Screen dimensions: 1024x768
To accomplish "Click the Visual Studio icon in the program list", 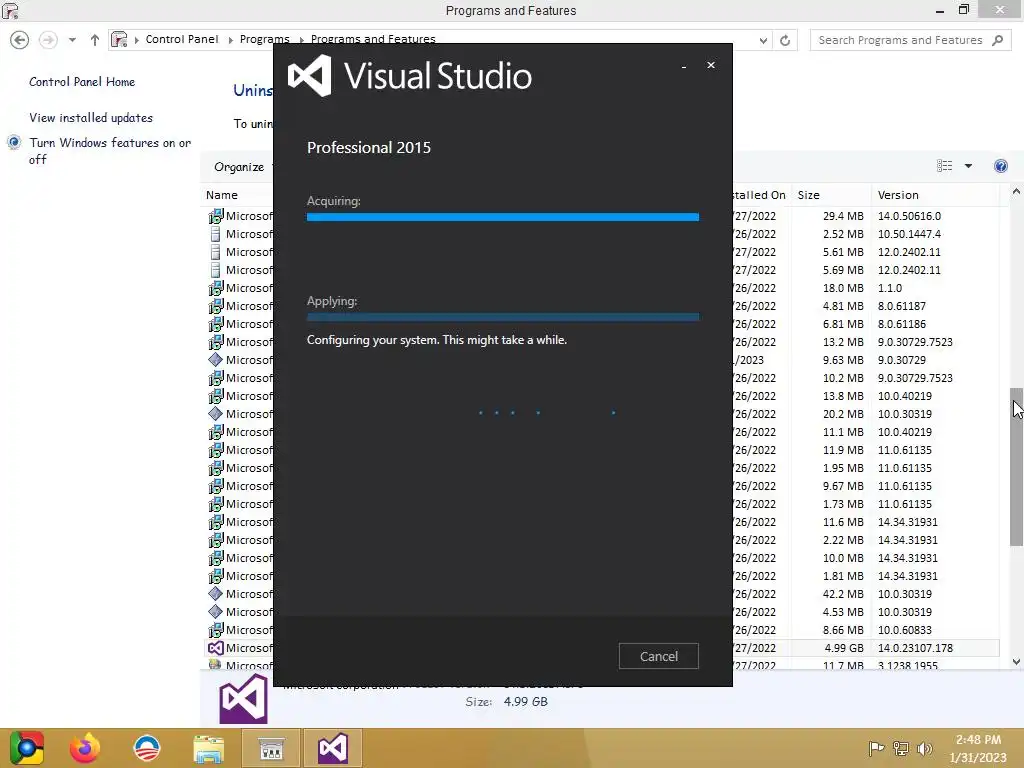I will [216, 648].
